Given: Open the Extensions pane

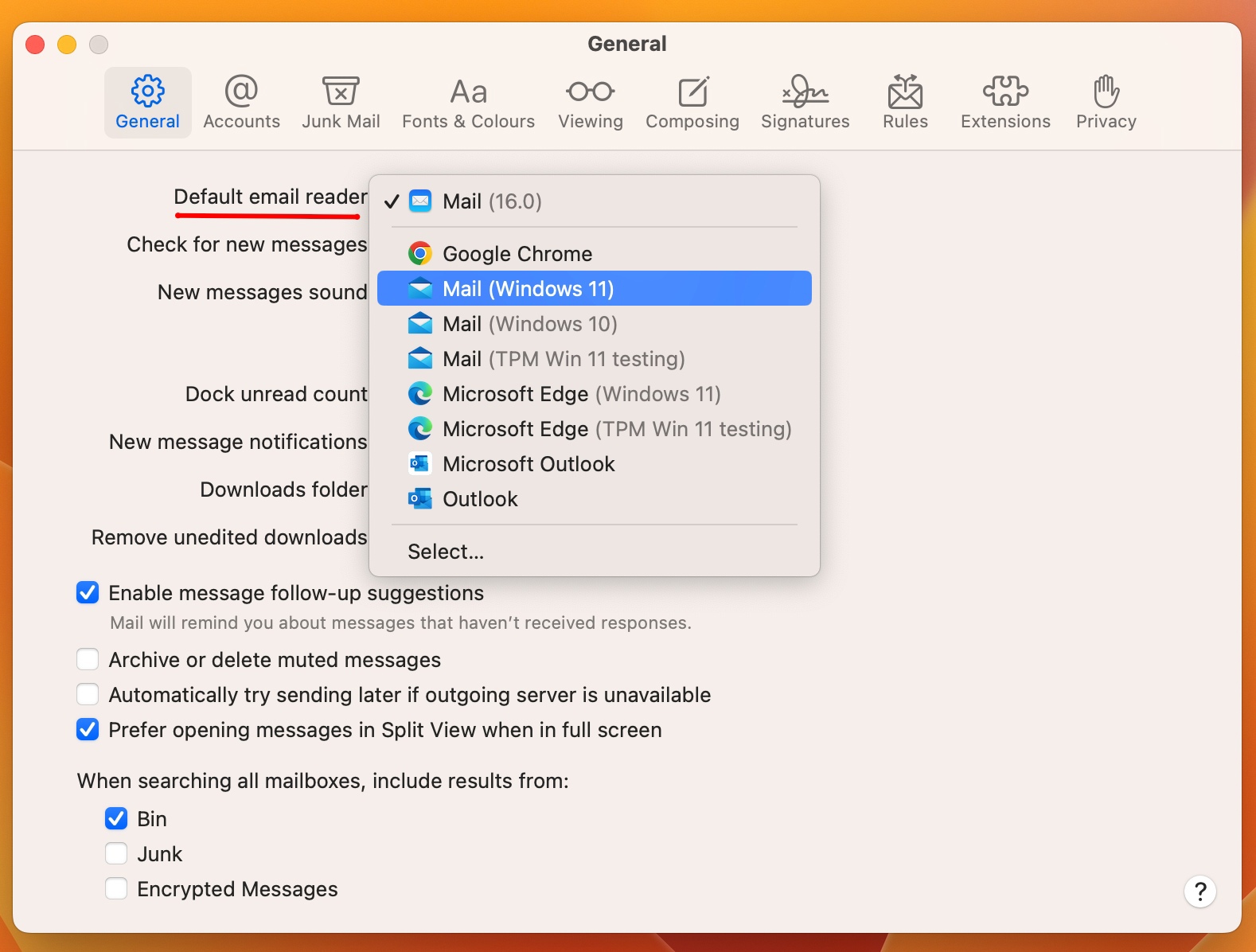Looking at the screenshot, I should (x=1005, y=103).
